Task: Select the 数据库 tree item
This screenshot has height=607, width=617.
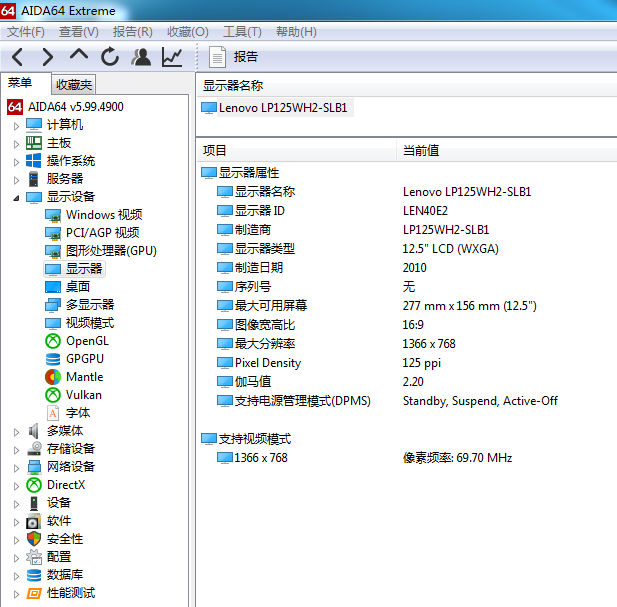Action: [65, 575]
